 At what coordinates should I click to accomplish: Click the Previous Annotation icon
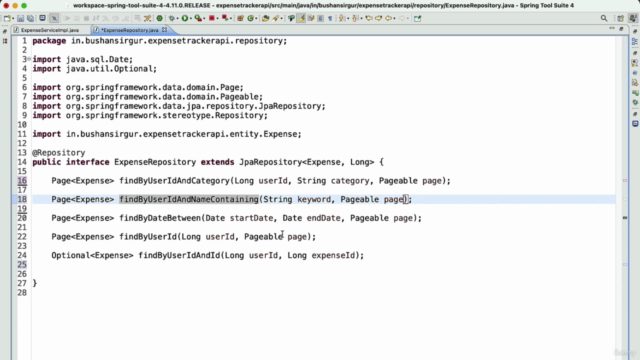click(355, 18)
